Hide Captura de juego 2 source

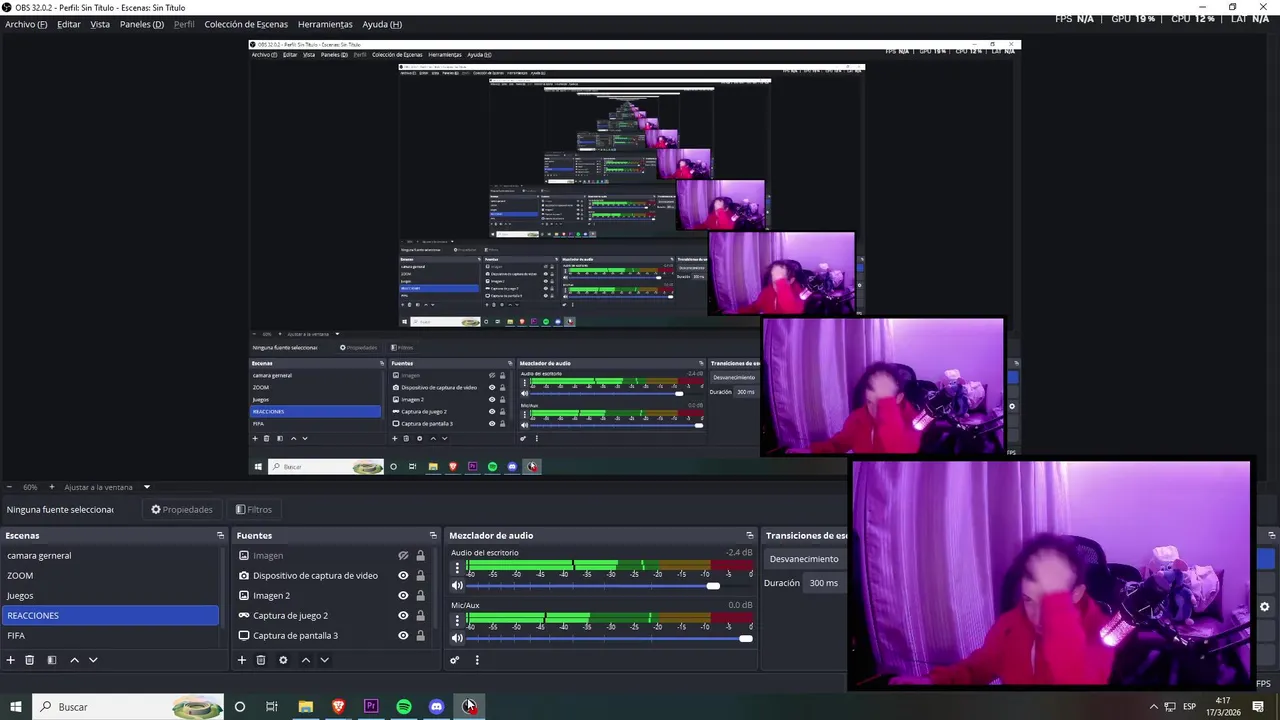click(403, 616)
